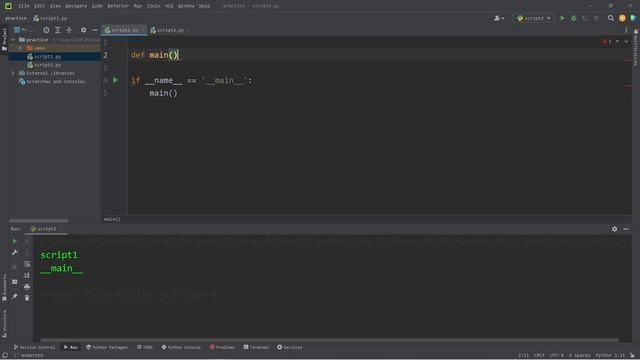Open Version Control tool window
Screen dimensions: 640x360
click(x=34, y=347)
